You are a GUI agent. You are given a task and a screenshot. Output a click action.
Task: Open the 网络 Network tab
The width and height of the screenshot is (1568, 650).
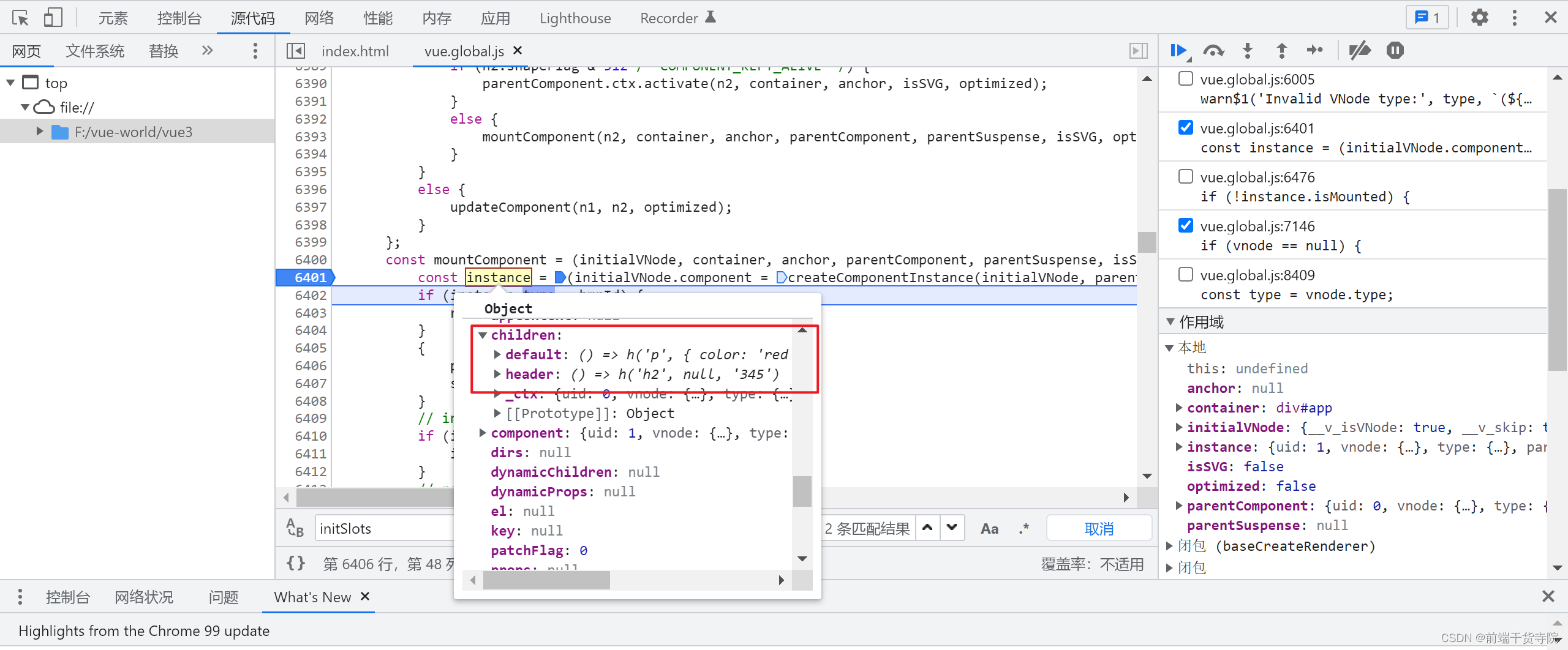click(319, 18)
